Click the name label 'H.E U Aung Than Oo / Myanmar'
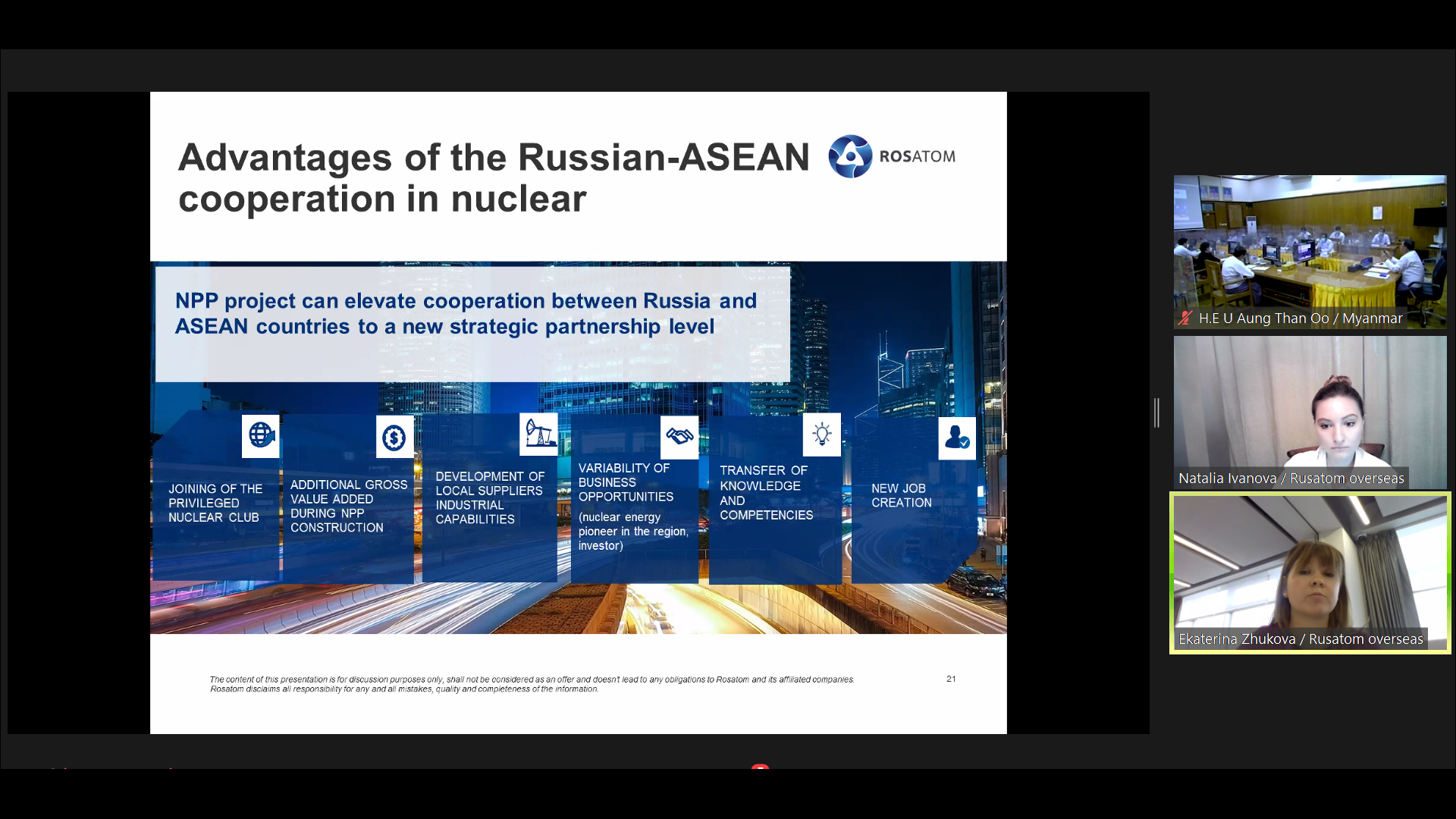This screenshot has width=1456, height=819. [1300, 318]
